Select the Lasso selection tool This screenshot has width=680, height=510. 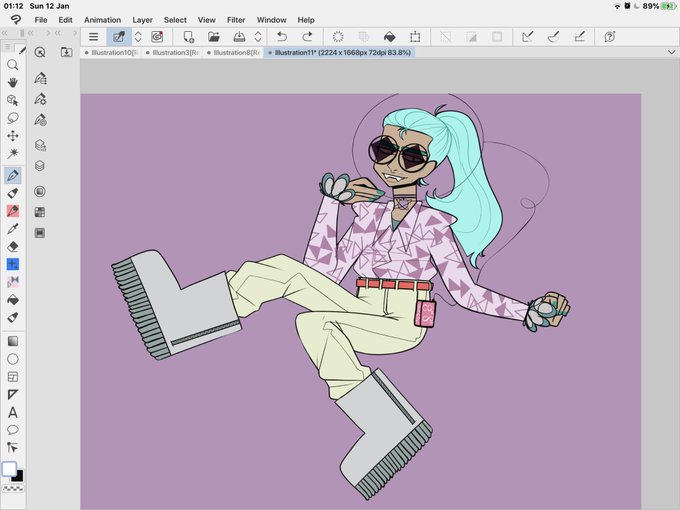coord(13,118)
